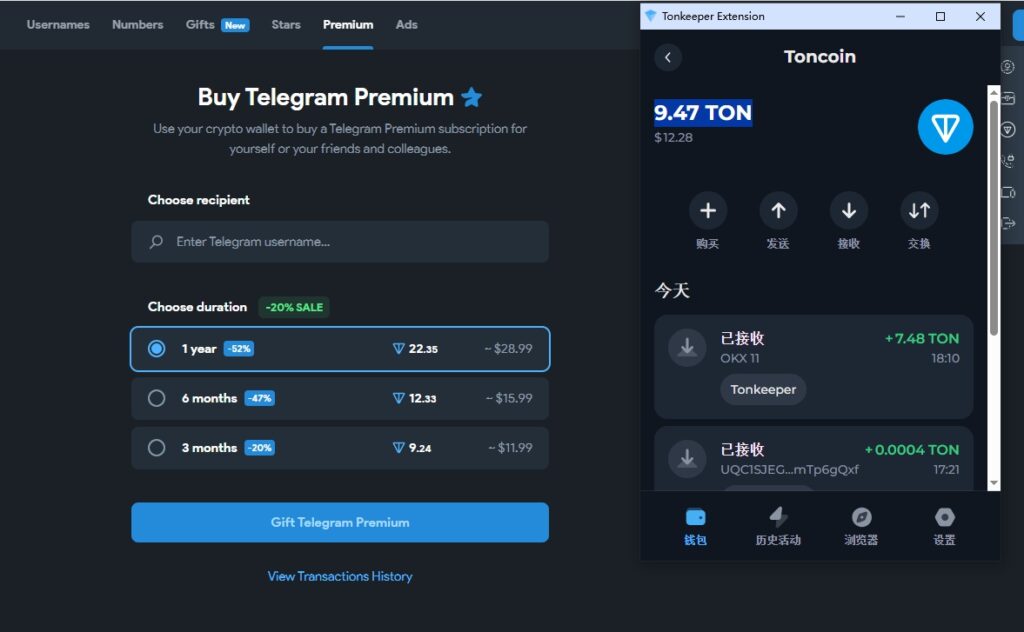Image resolution: width=1024 pixels, height=632 pixels.
Task: Tap the down-arrow receive icon
Action: pyautogui.click(x=848, y=210)
